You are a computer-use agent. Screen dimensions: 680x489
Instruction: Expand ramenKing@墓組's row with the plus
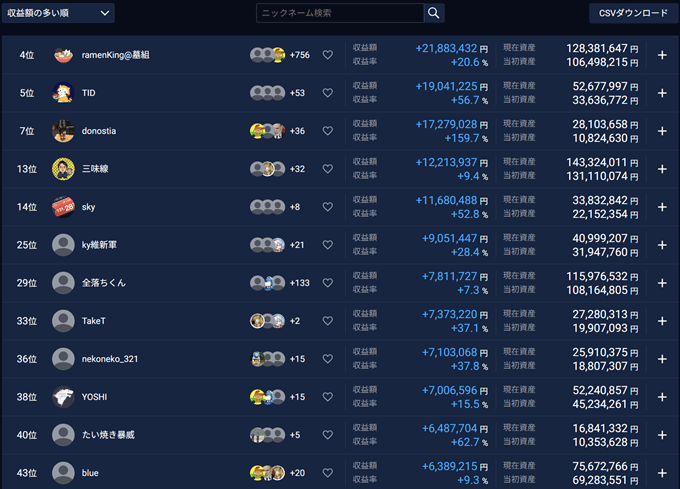coord(662,55)
